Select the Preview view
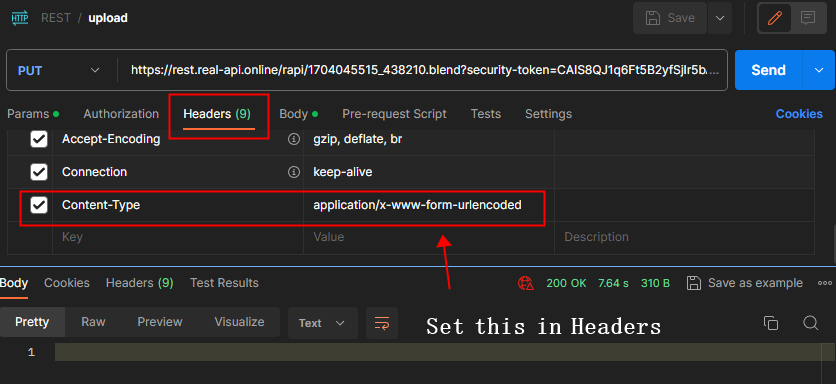836x384 pixels. tap(160, 322)
